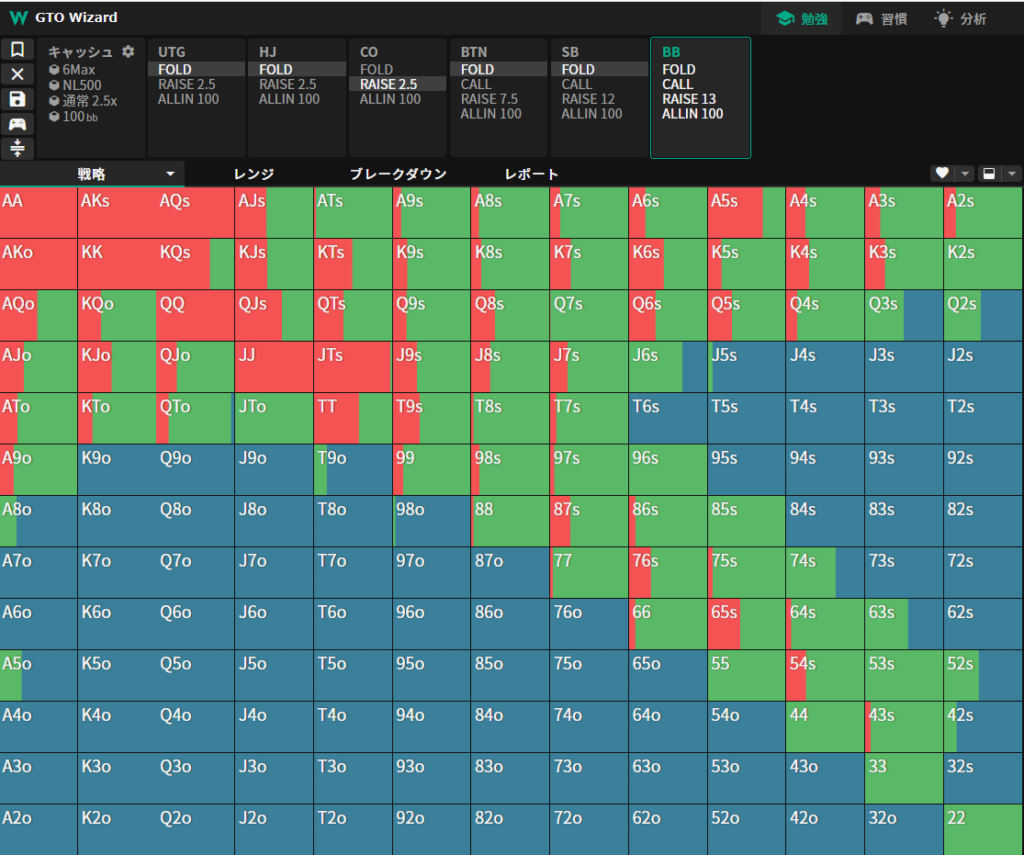Screen dimensions: 1024x855
Task: Click the bookmark icon in left toolbar
Action: click(17, 50)
